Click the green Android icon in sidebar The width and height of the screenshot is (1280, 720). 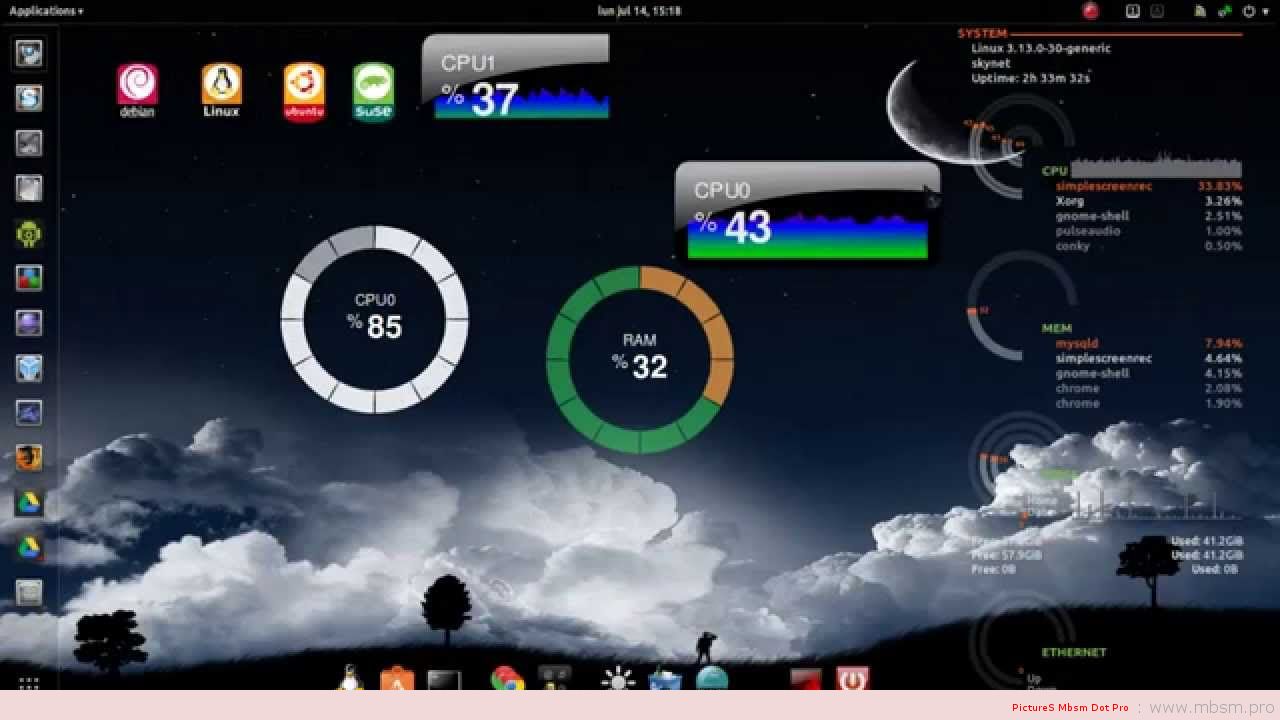[29, 234]
